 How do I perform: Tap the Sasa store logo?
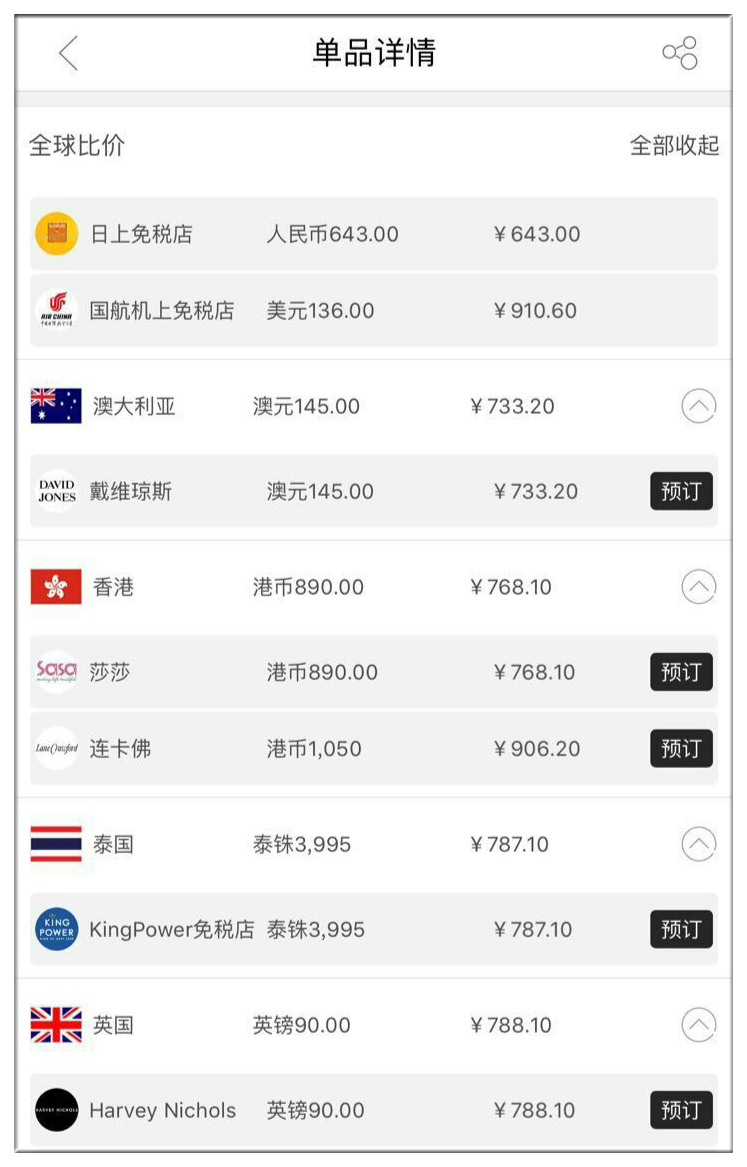(57, 672)
